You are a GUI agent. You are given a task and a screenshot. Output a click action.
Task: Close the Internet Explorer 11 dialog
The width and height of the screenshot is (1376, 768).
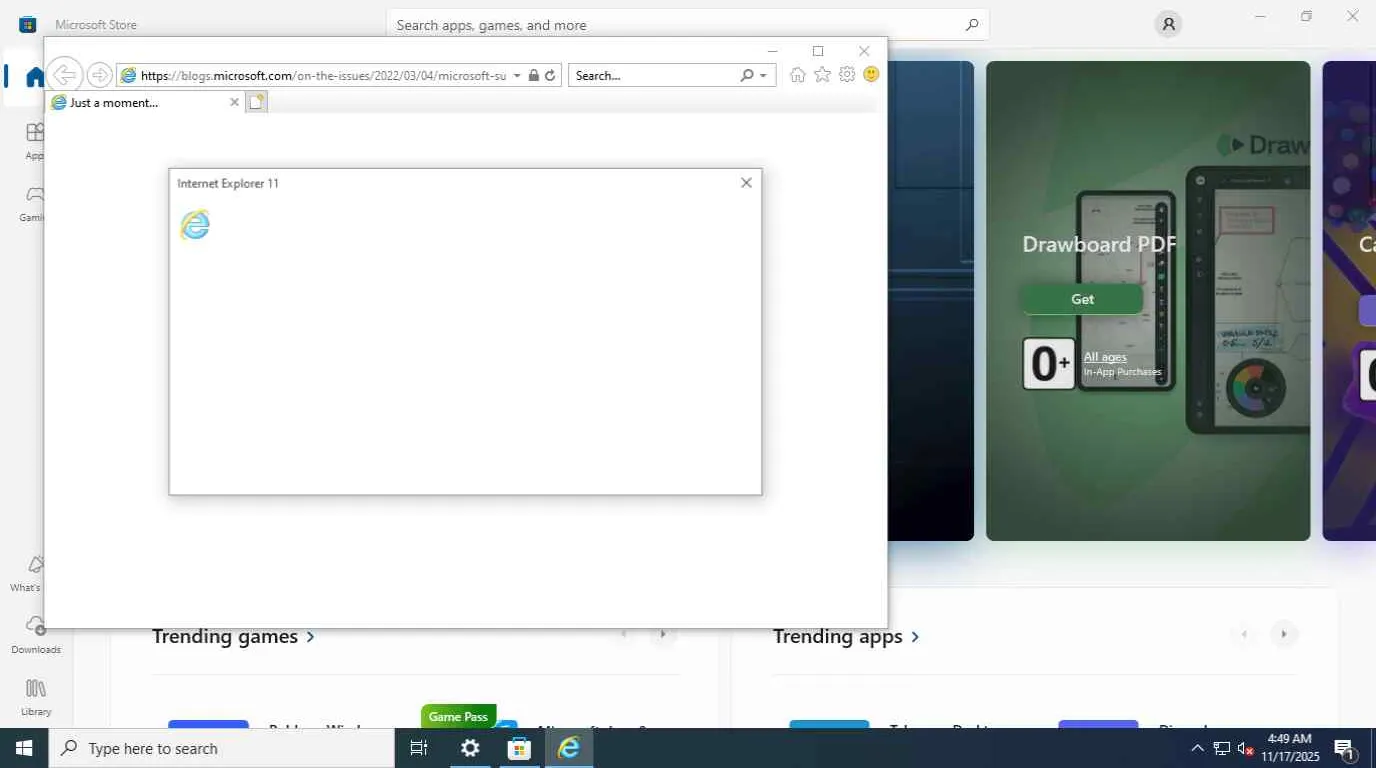click(x=746, y=183)
